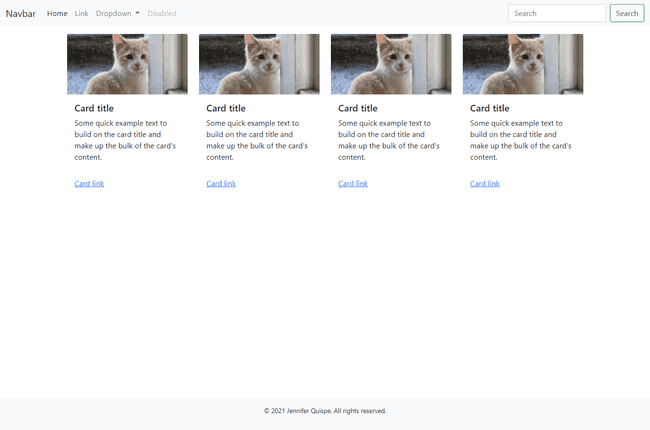650x430 pixels.
Task: Click the third card's Card title heading
Action: [358, 108]
